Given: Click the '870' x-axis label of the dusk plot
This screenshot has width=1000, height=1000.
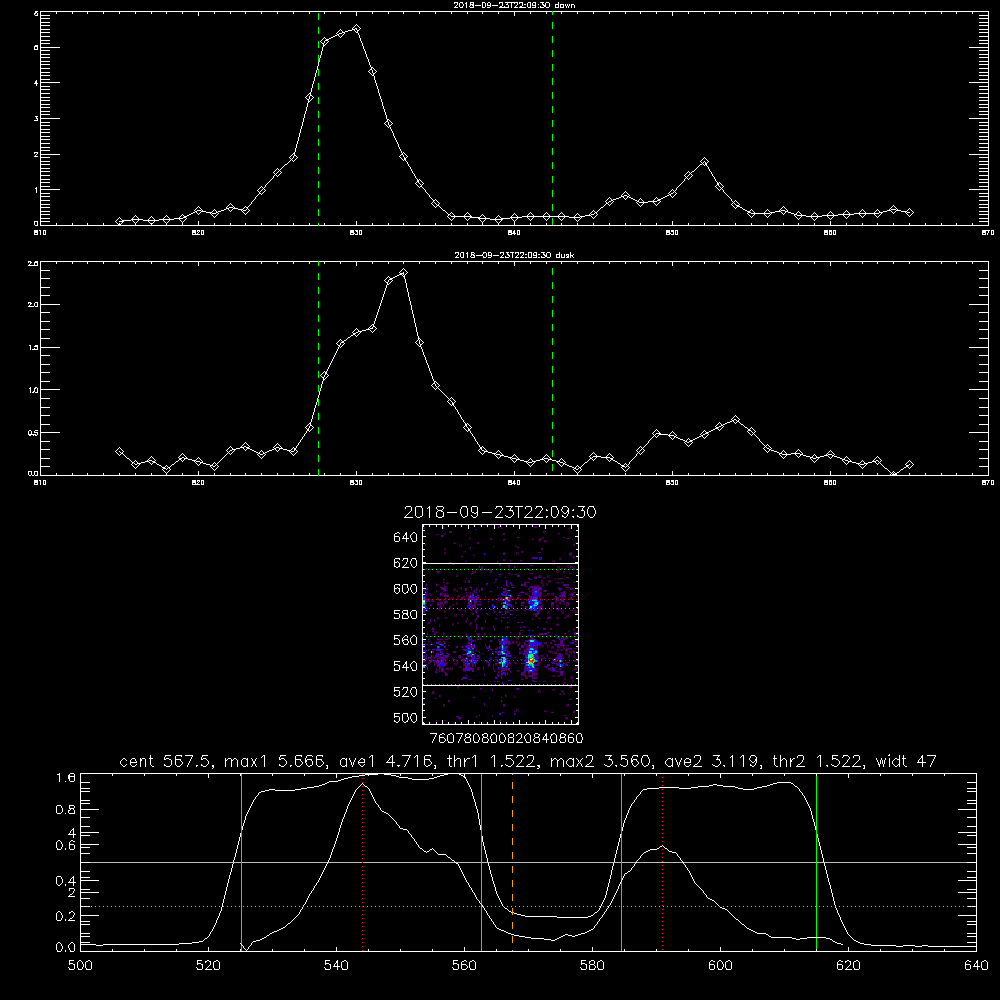Looking at the screenshot, I should (x=987, y=483).
